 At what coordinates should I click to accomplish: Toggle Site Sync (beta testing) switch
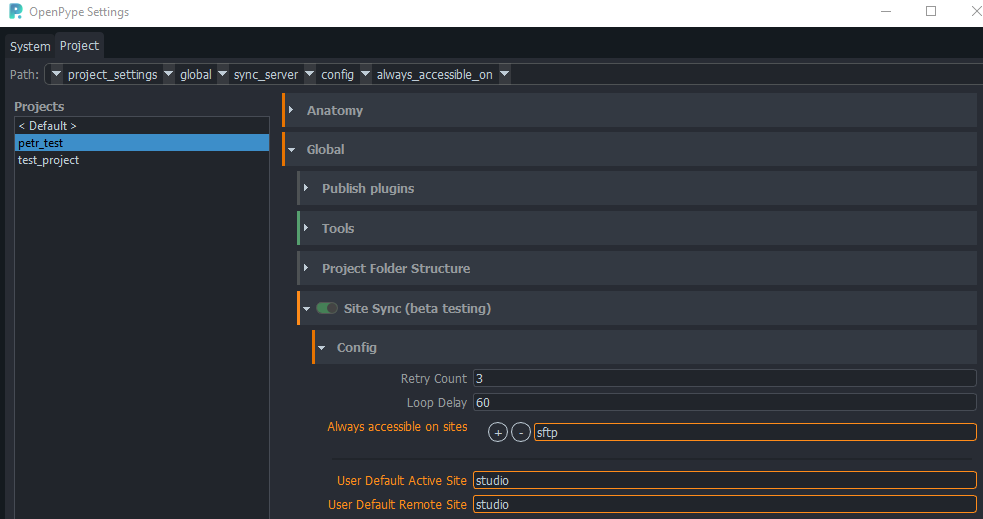pos(327,308)
